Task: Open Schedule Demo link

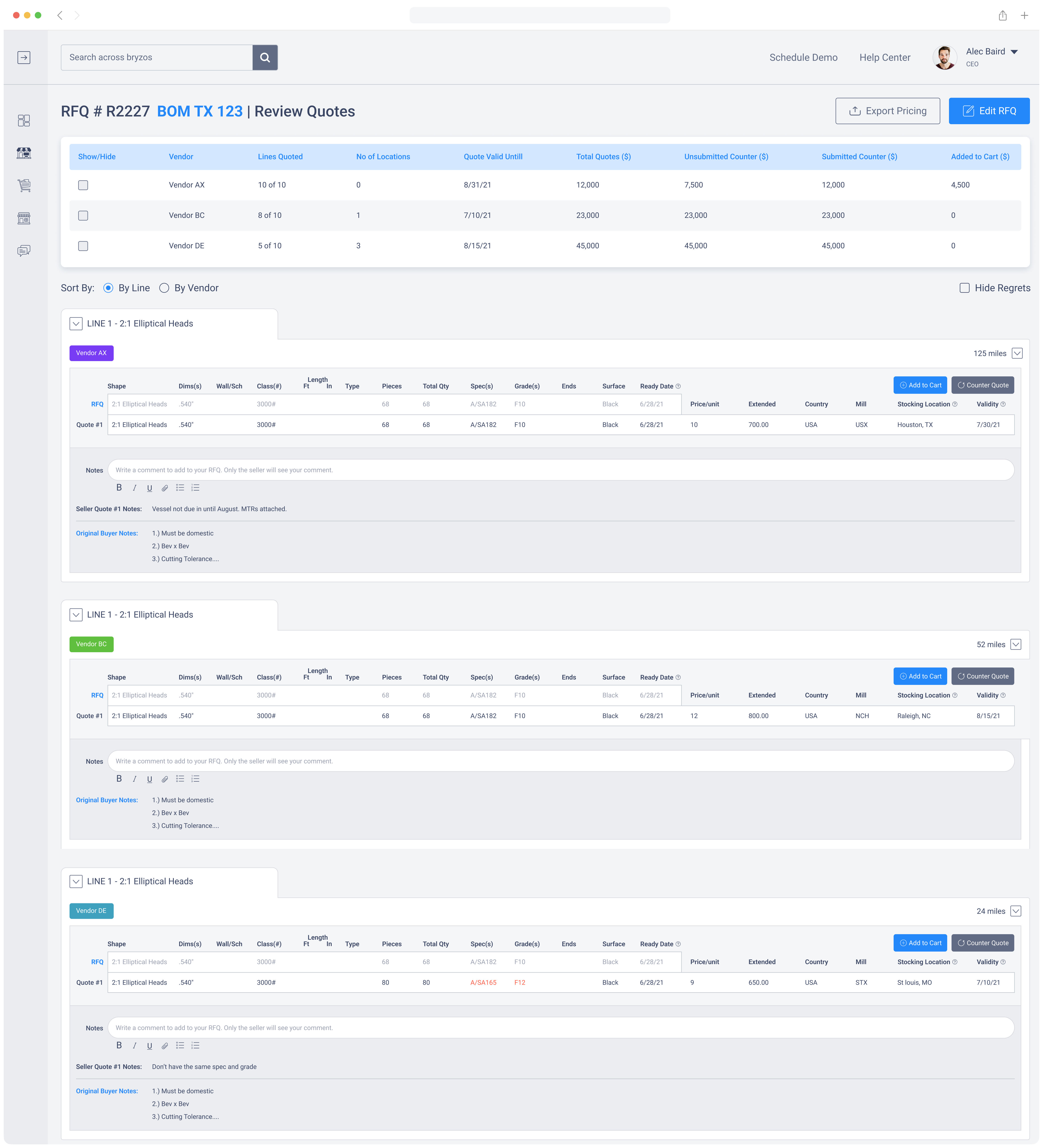Action: [x=803, y=57]
